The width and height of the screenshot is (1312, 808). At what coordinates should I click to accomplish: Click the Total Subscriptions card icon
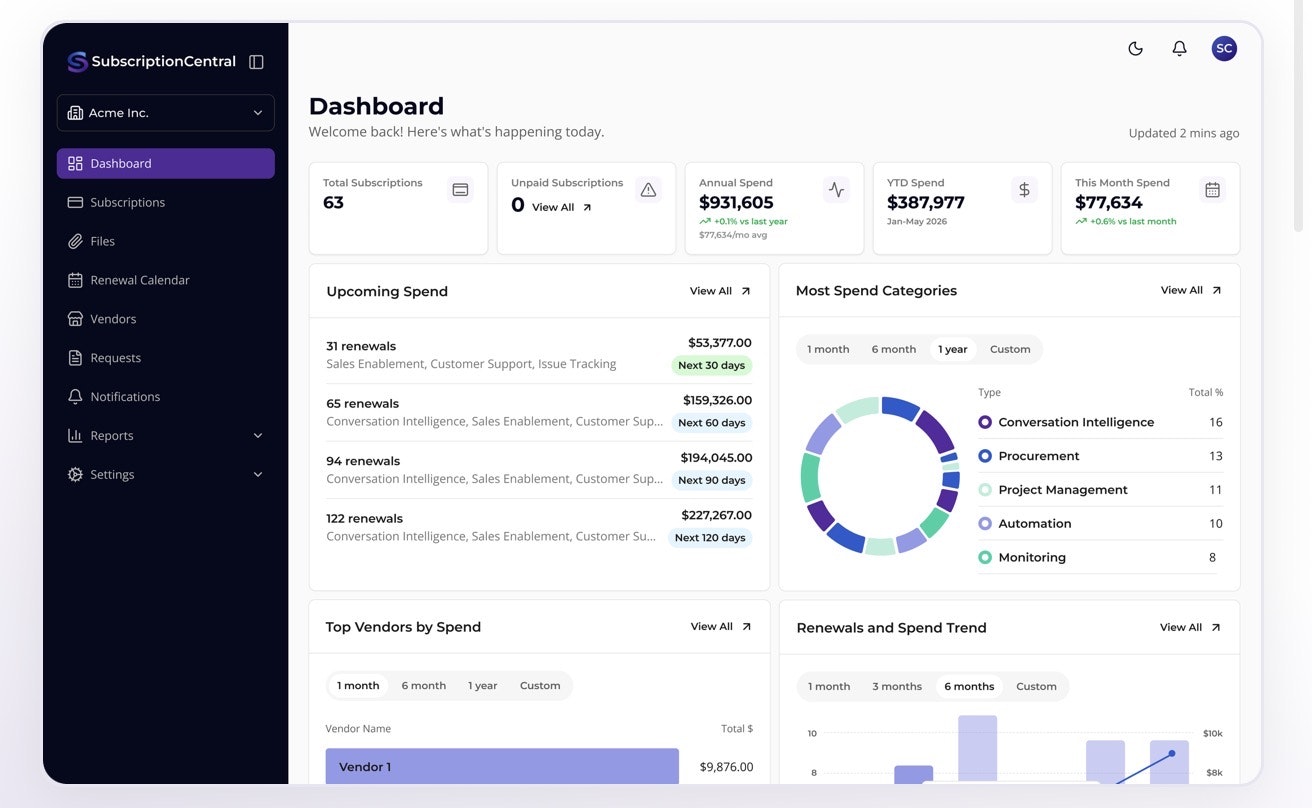tap(460, 190)
